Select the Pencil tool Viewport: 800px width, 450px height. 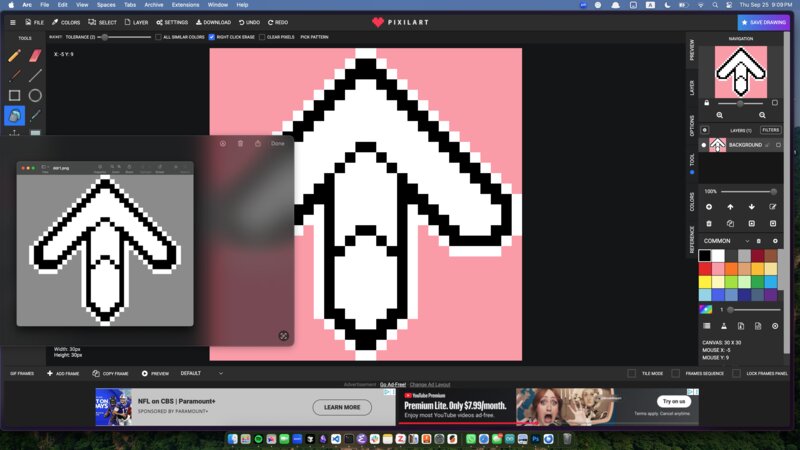(14, 55)
